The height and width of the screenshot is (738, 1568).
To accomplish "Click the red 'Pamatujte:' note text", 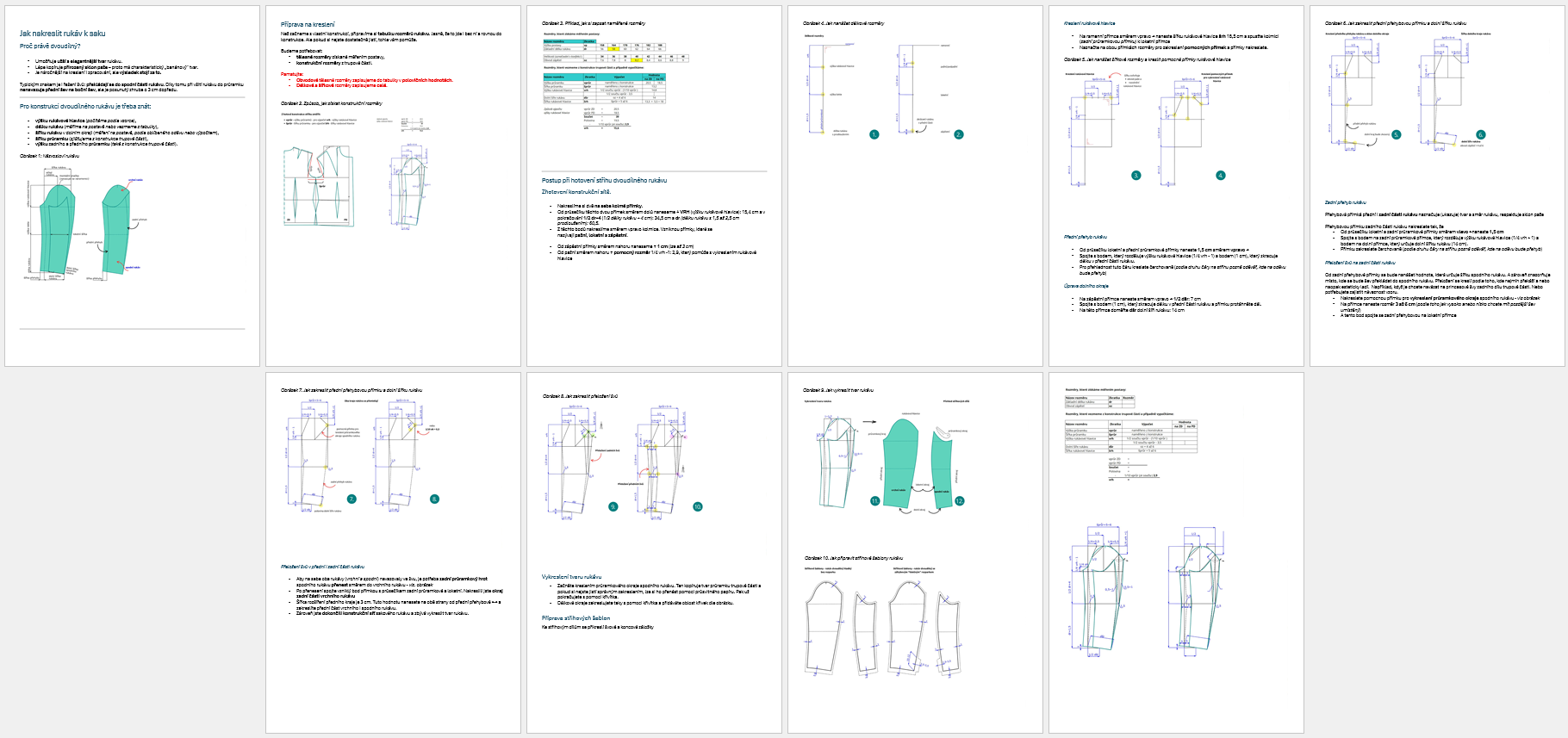I will click(292, 74).
